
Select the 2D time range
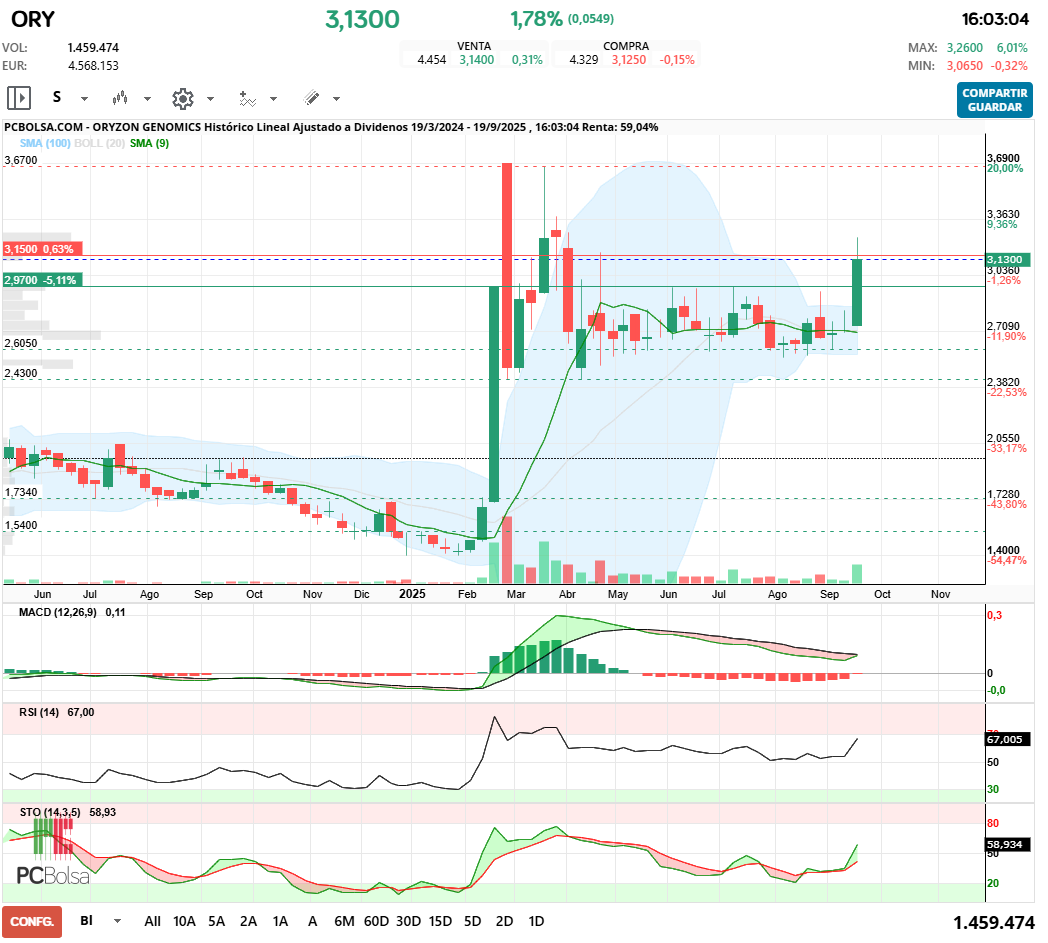coord(505,922)
